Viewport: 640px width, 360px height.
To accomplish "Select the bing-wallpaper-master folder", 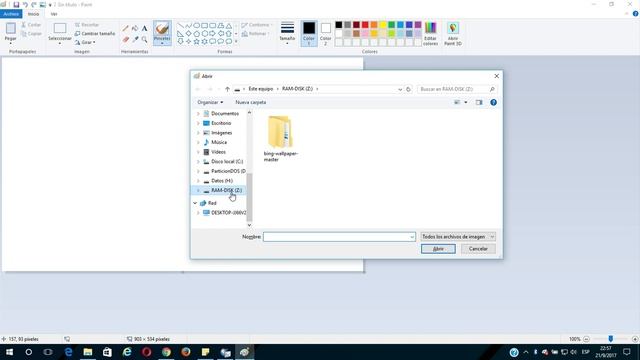I will 280,139.
